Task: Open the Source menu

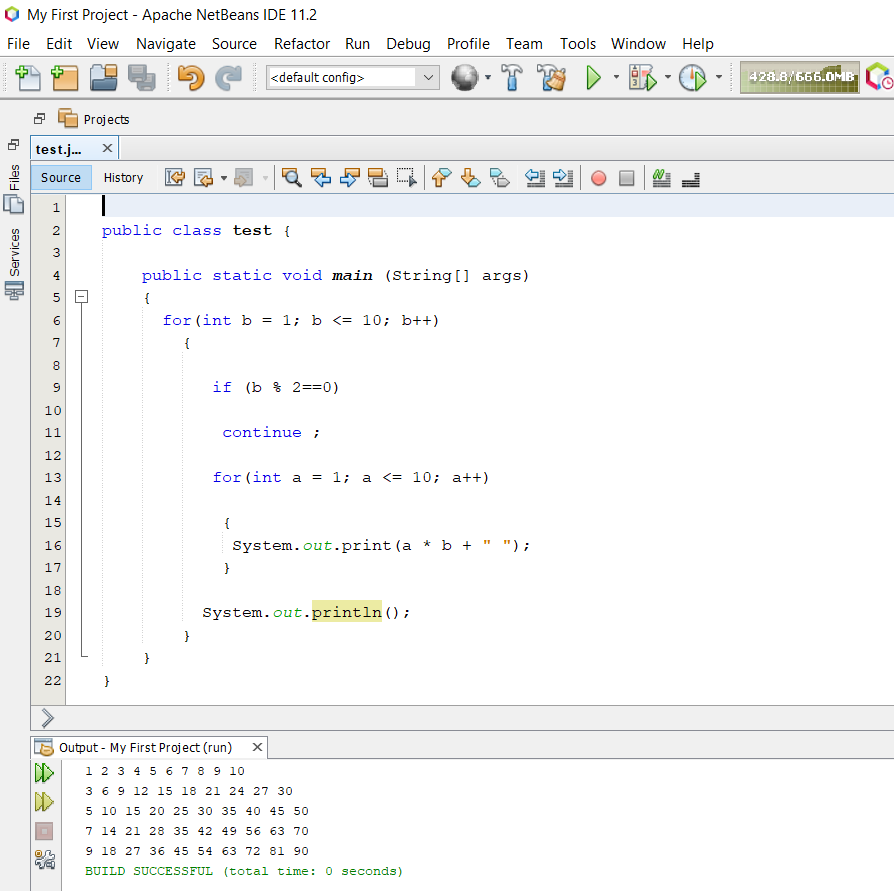Action: (234, 44)
